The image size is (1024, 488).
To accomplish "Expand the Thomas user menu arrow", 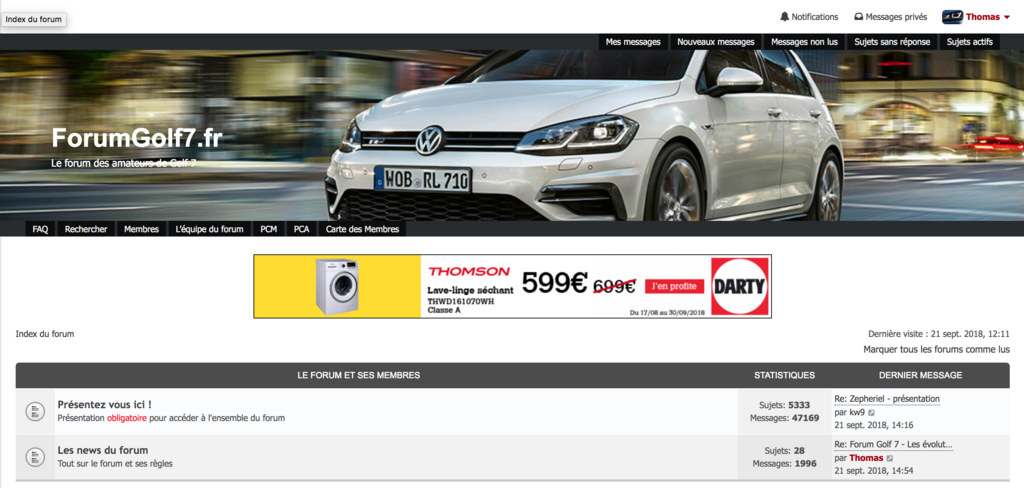I will [1006, 18].
